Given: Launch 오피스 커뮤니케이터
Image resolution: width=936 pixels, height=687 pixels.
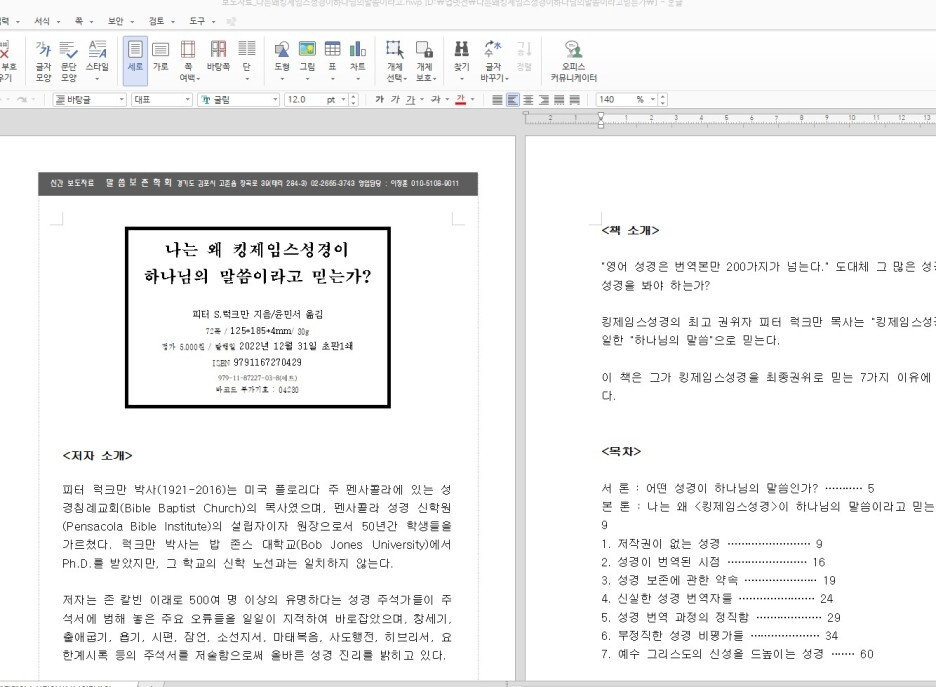Looking at the screenshot, I should [574, 60].
